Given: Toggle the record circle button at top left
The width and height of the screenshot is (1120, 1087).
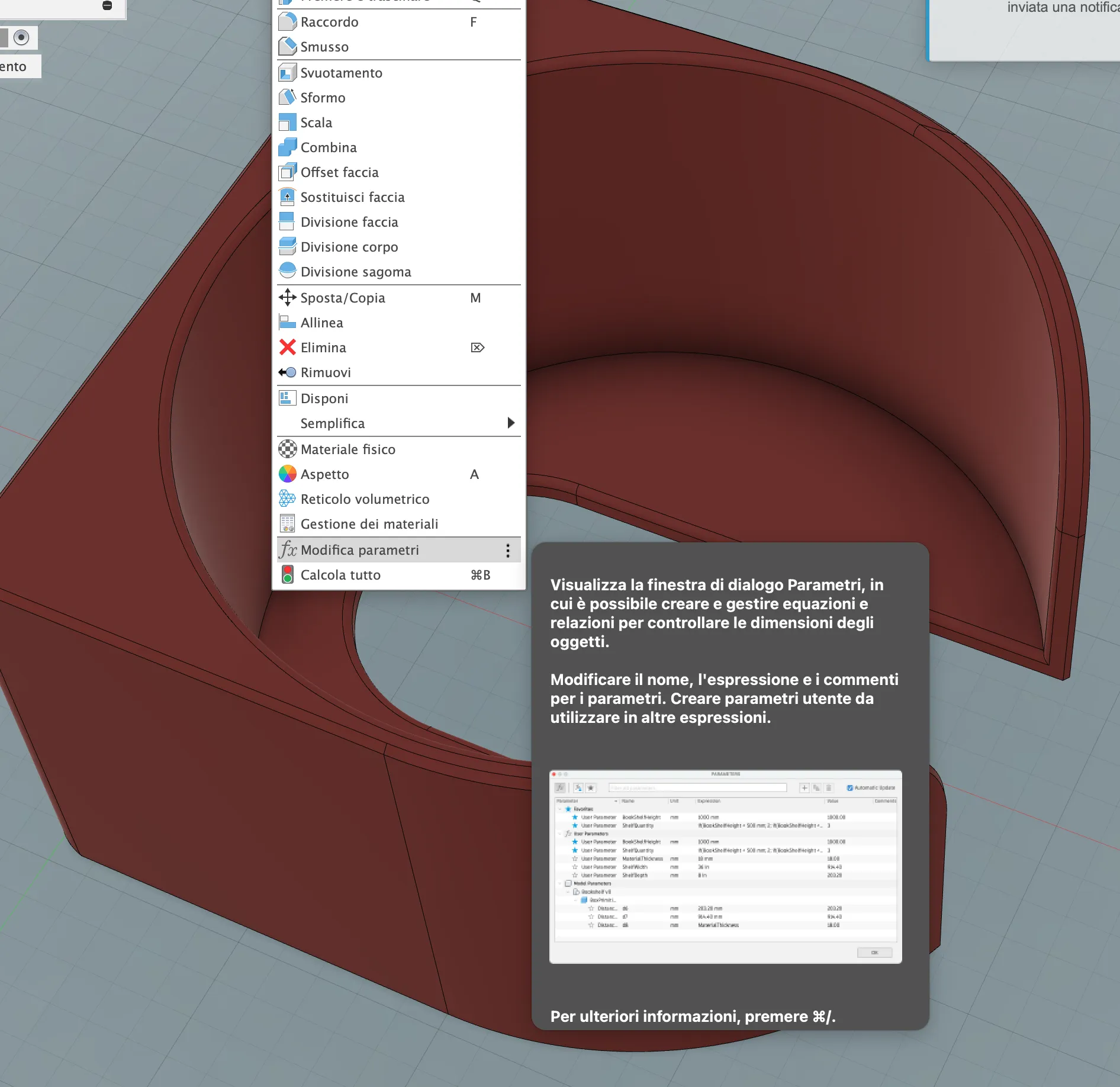Looking at the screenshot, I should pos(21,38).
